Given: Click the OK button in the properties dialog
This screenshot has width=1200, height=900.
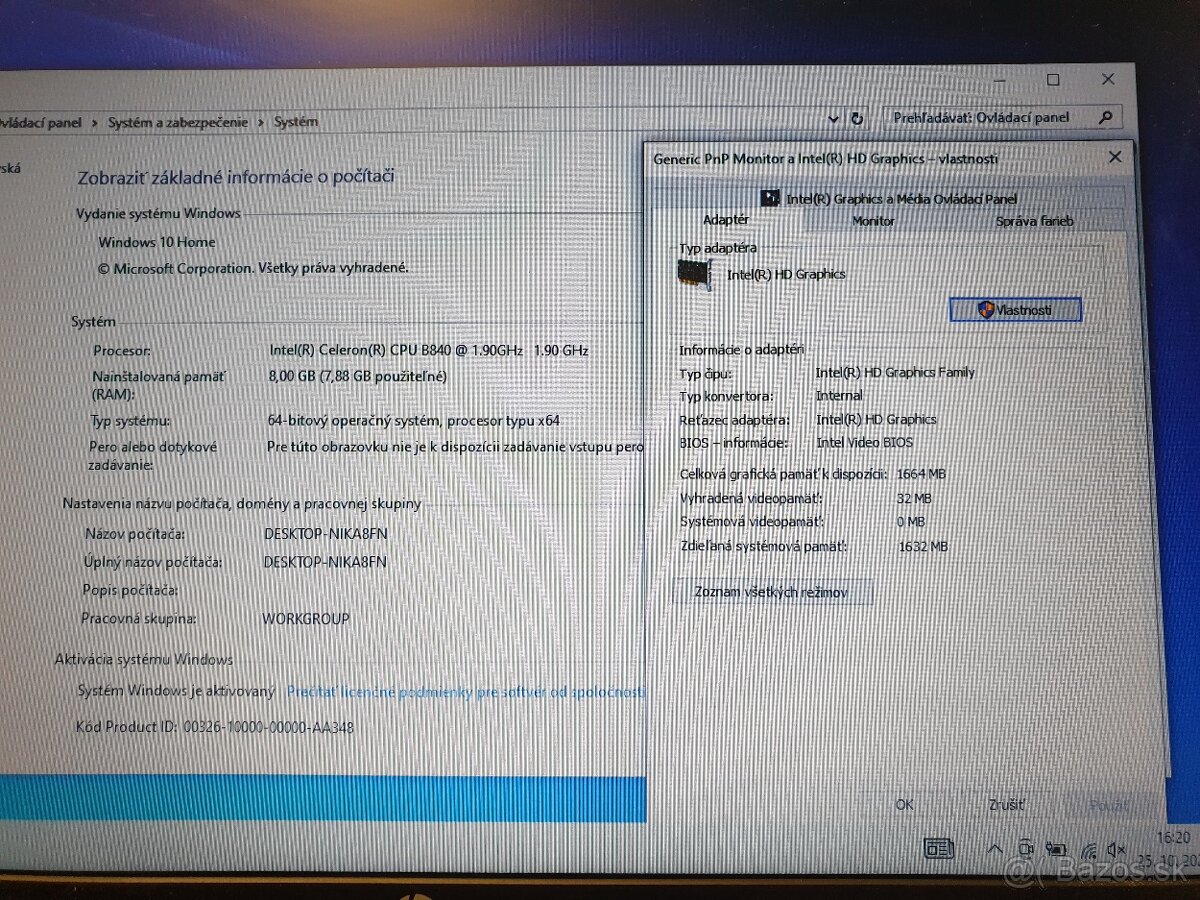Looking at the screenshot, I should coord(903,804).
